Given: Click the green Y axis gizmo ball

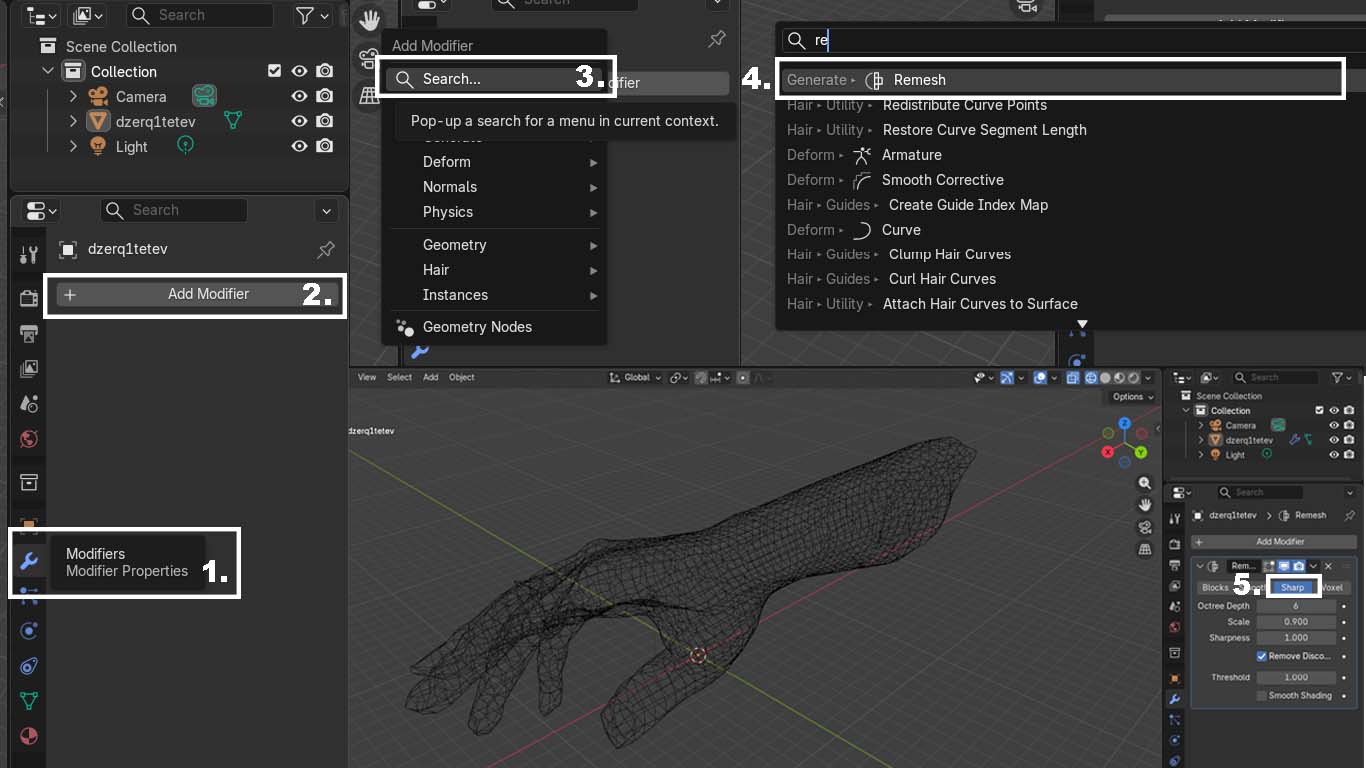Looking at the screenshot, I should point(1141,453).
